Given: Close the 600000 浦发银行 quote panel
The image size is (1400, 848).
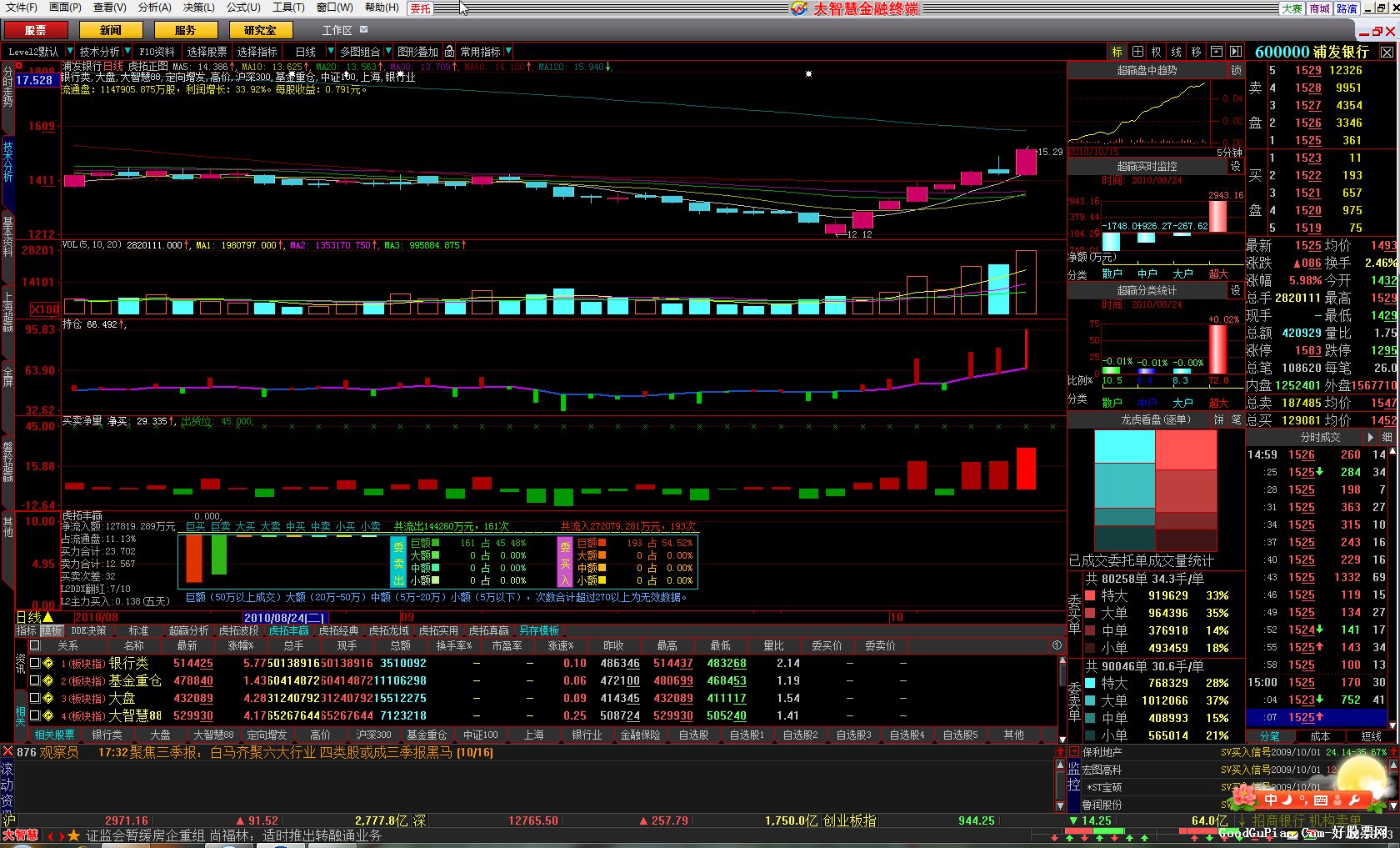Looking at the screenshot, I should [1387, 52].
